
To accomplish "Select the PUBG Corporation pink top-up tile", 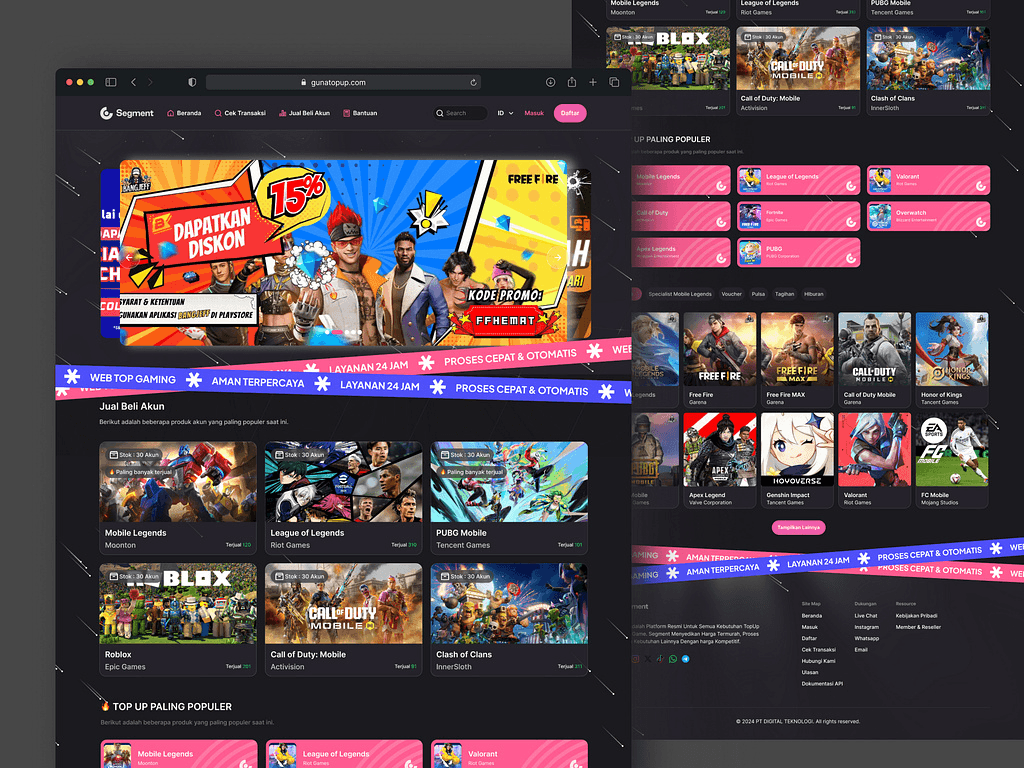I will click(799, 252).
